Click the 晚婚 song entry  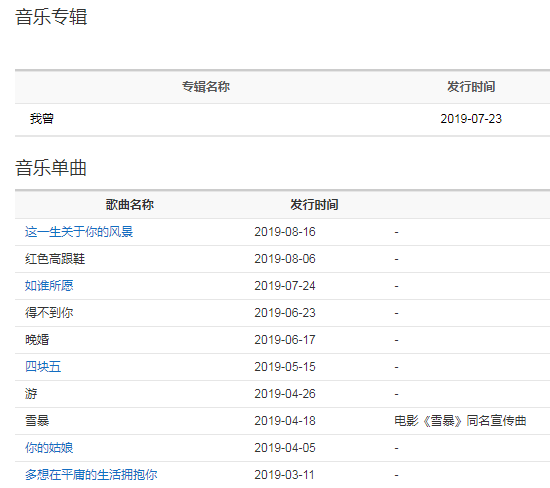pos(37,340)
